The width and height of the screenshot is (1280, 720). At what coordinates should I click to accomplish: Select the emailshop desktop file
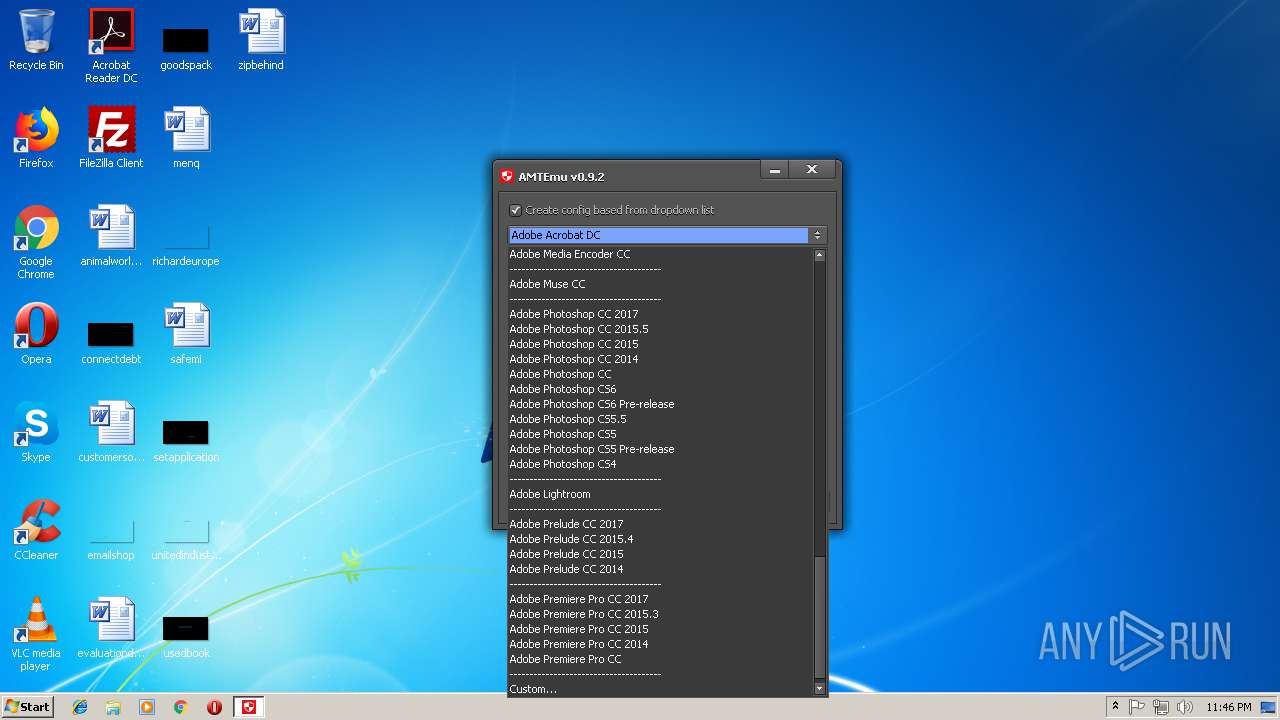[x=111, y=540]
